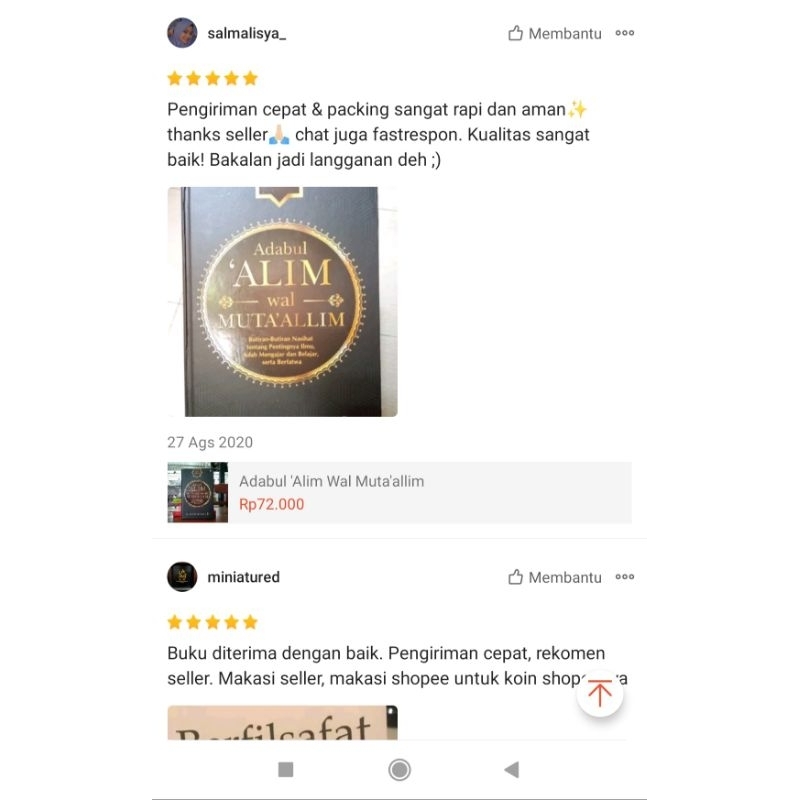Mark salmalisya_ review as Membantu
The height and width of the screenshot is (800, 800).
tap(555, 33)
